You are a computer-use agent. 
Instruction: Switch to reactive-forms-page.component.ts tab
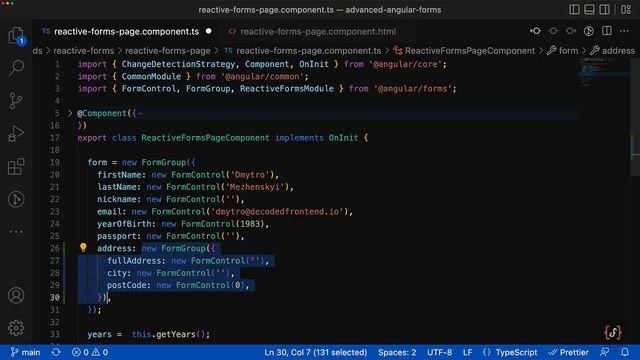(x=126, y=31)
